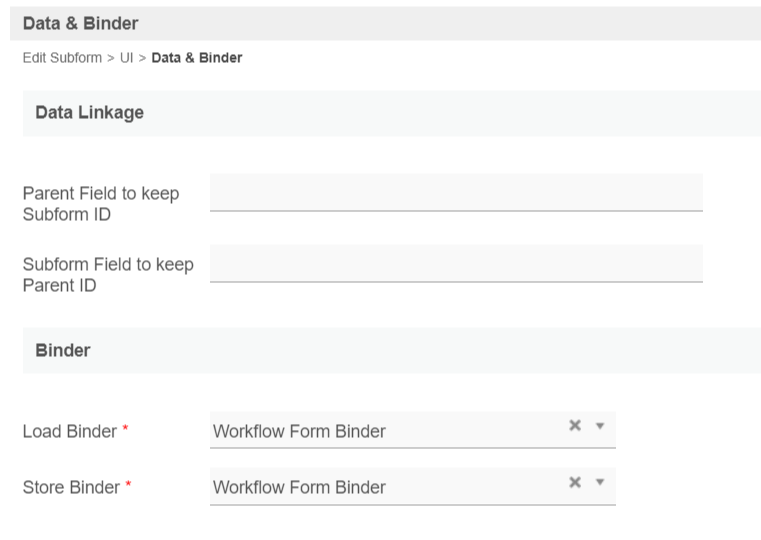Focus the Subform Field to keep Parent ID input
Viewport: 761px width, 540px height.
click(456, 263)
